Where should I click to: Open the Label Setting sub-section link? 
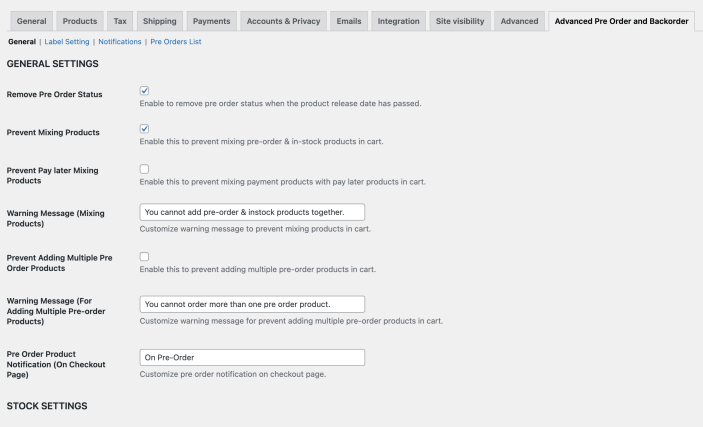pos(67,41)
